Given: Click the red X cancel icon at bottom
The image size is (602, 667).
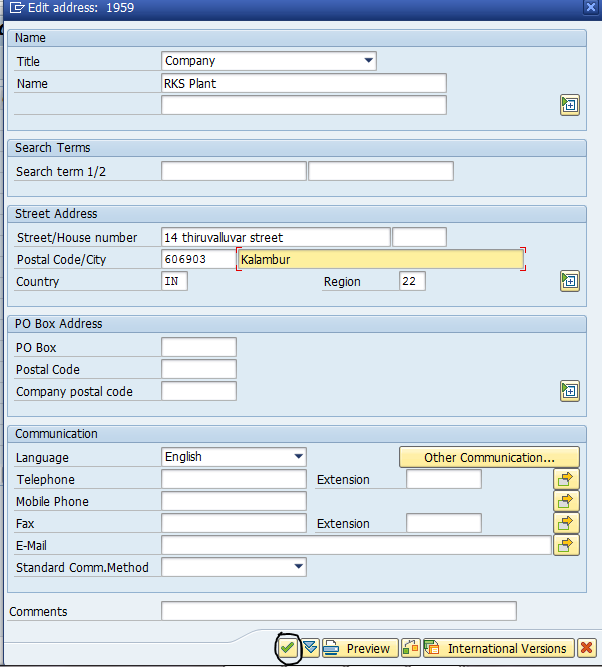Looking at the screenshot, I should click(x=587, y=648).
